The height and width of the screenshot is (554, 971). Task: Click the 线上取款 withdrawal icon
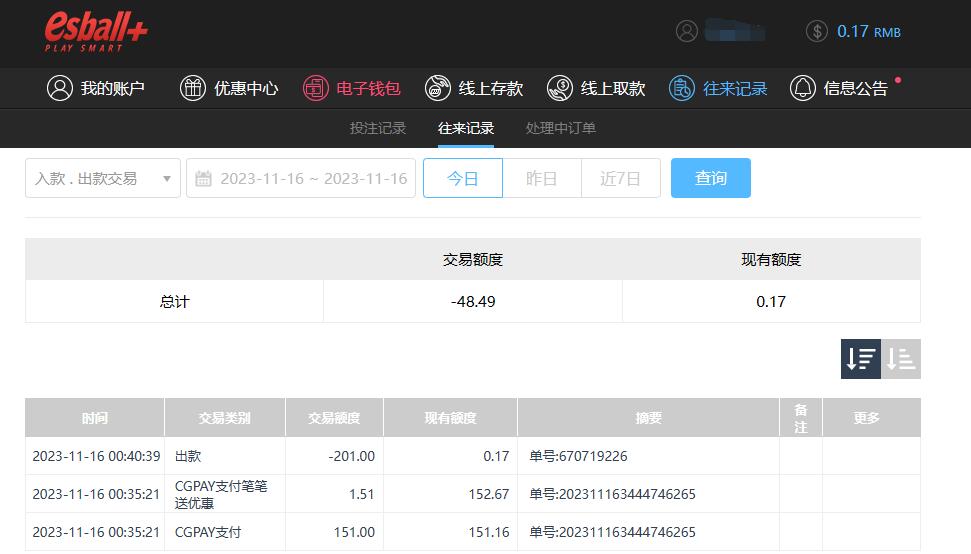pyautogui.click(x=559, y=88)
